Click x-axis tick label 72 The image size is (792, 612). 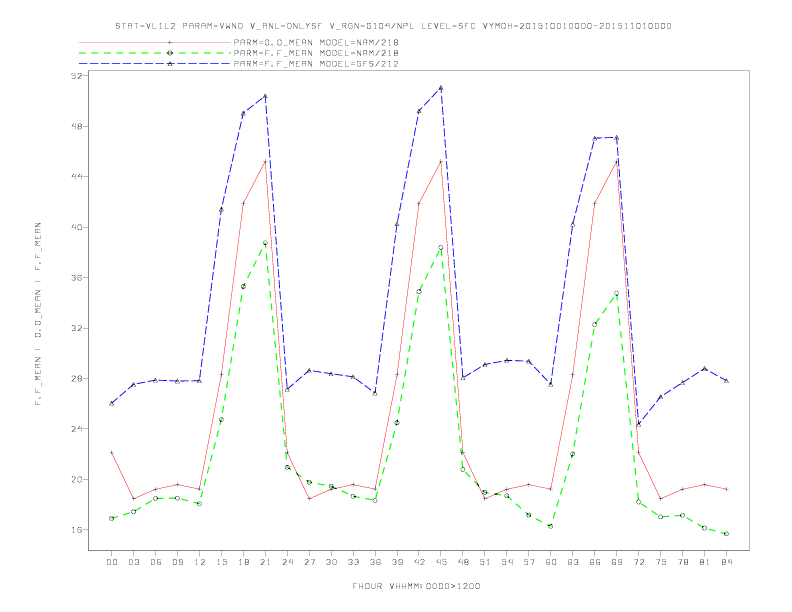tap(639, 562)
